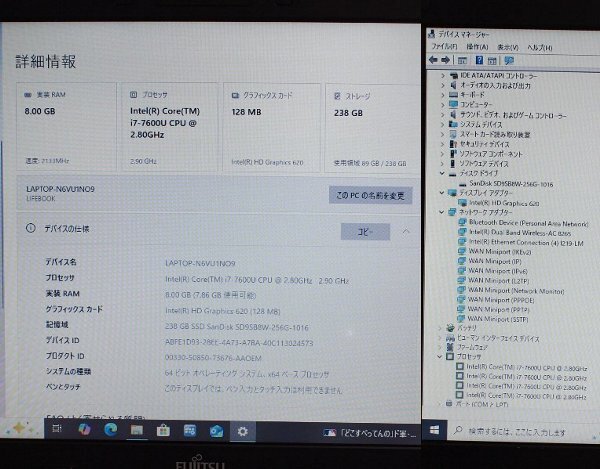Image resolution: width=600 pixels, height=469 pixels.
Task: Click ソフトウェア デバイス icon
Action: 453,163
